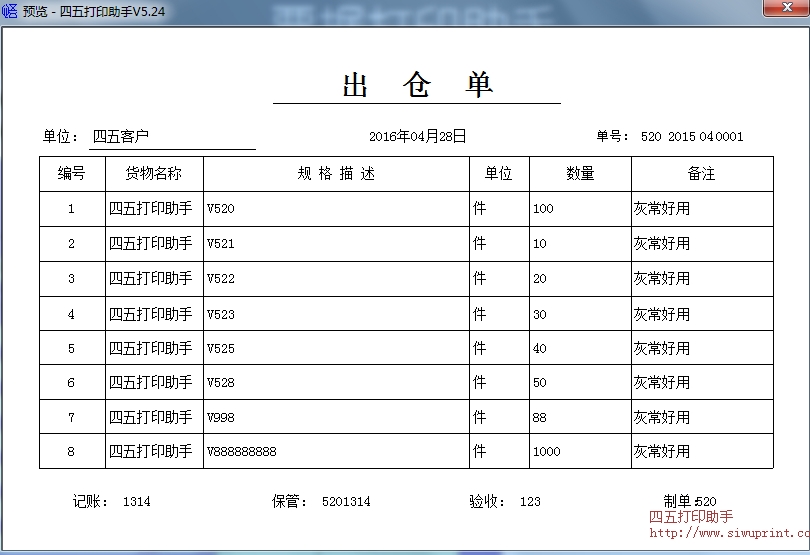Click the app icon in title bar

click(x=10, y=10)
